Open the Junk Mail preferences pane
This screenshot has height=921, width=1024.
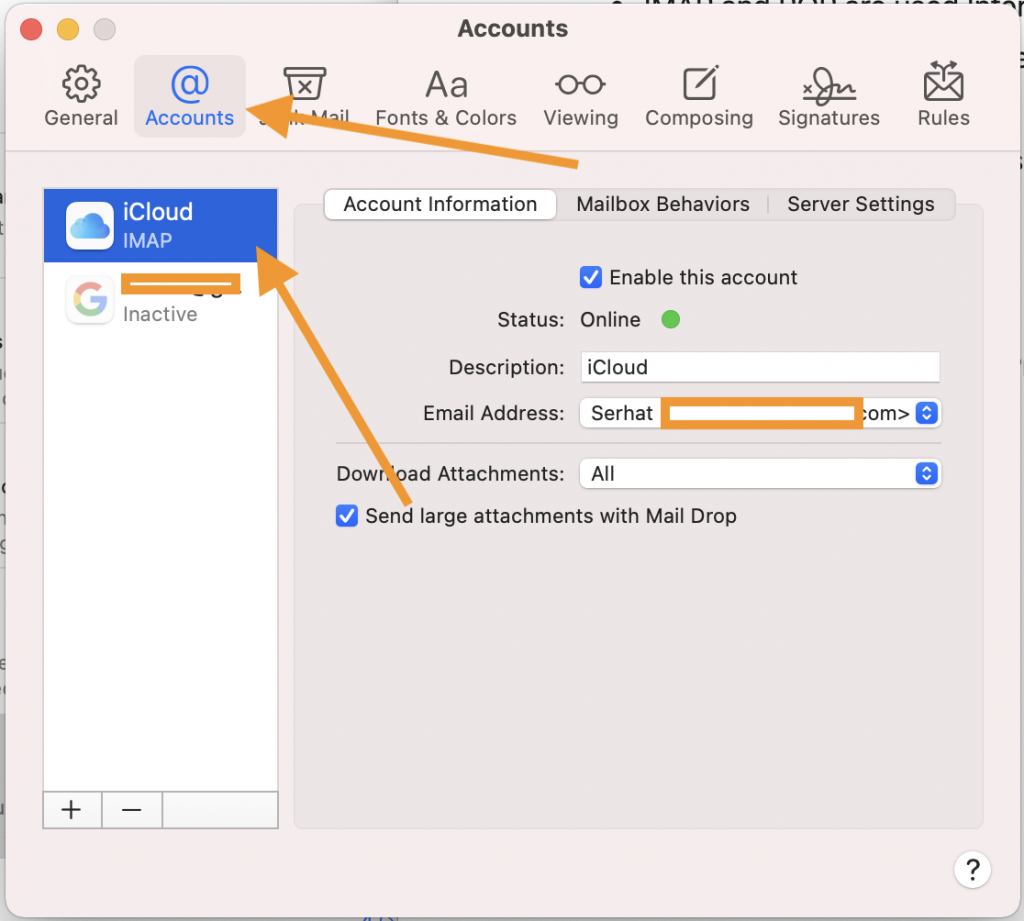pos(304,96)
